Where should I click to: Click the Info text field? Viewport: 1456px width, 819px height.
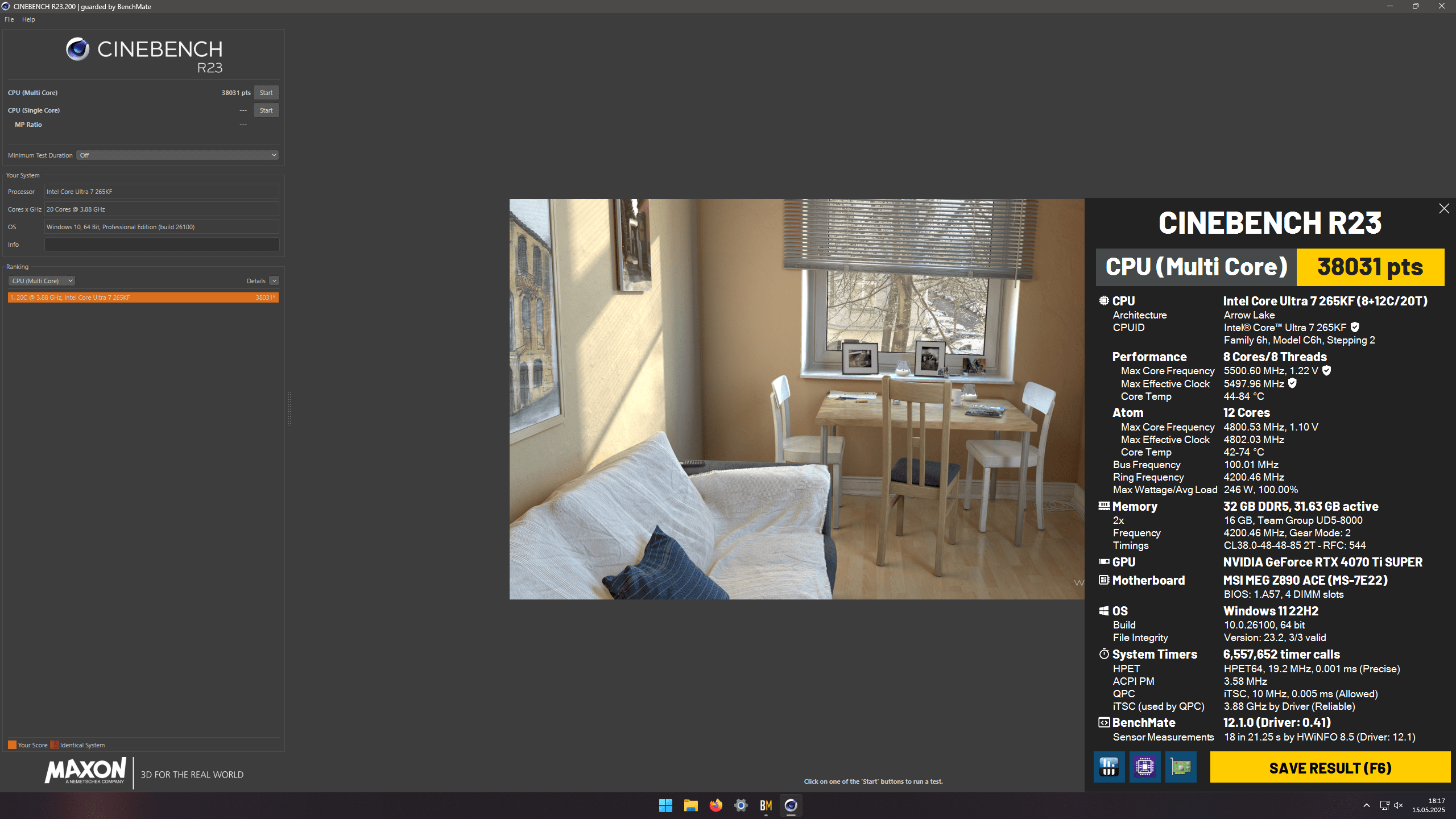(162, 245)
